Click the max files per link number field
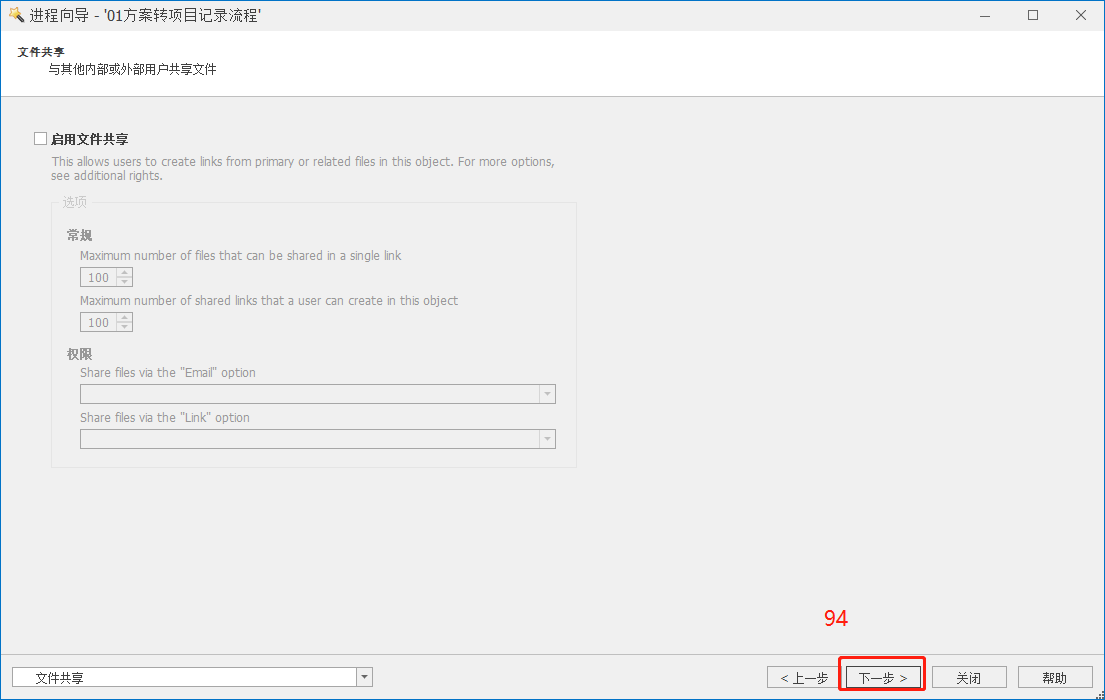 click(98, 278)
